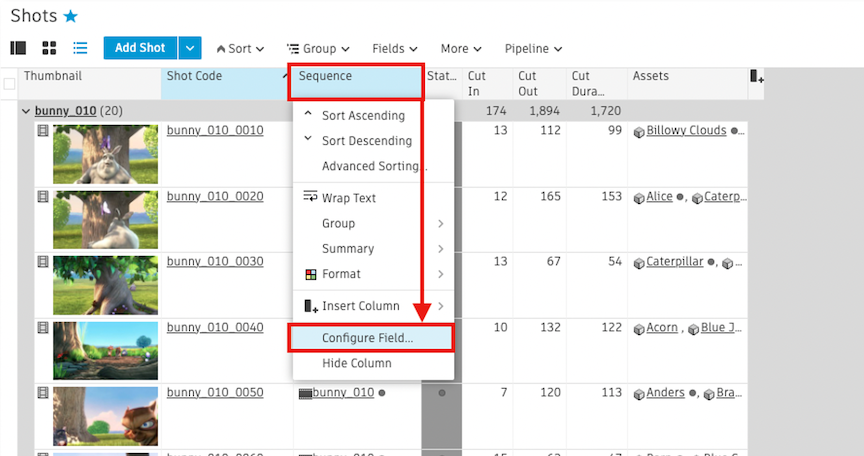Click the Assets column header
The width and height of the screenshot is (864, 456).
(688, 84)
